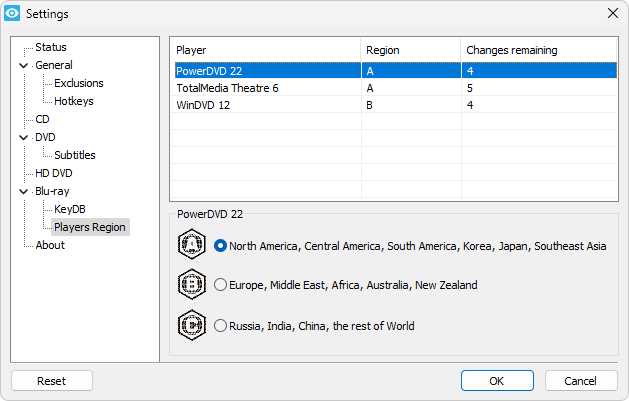Screen dimensions: 629x401
Task: Go to the KeyDB section
Action: tap(72, 209)
